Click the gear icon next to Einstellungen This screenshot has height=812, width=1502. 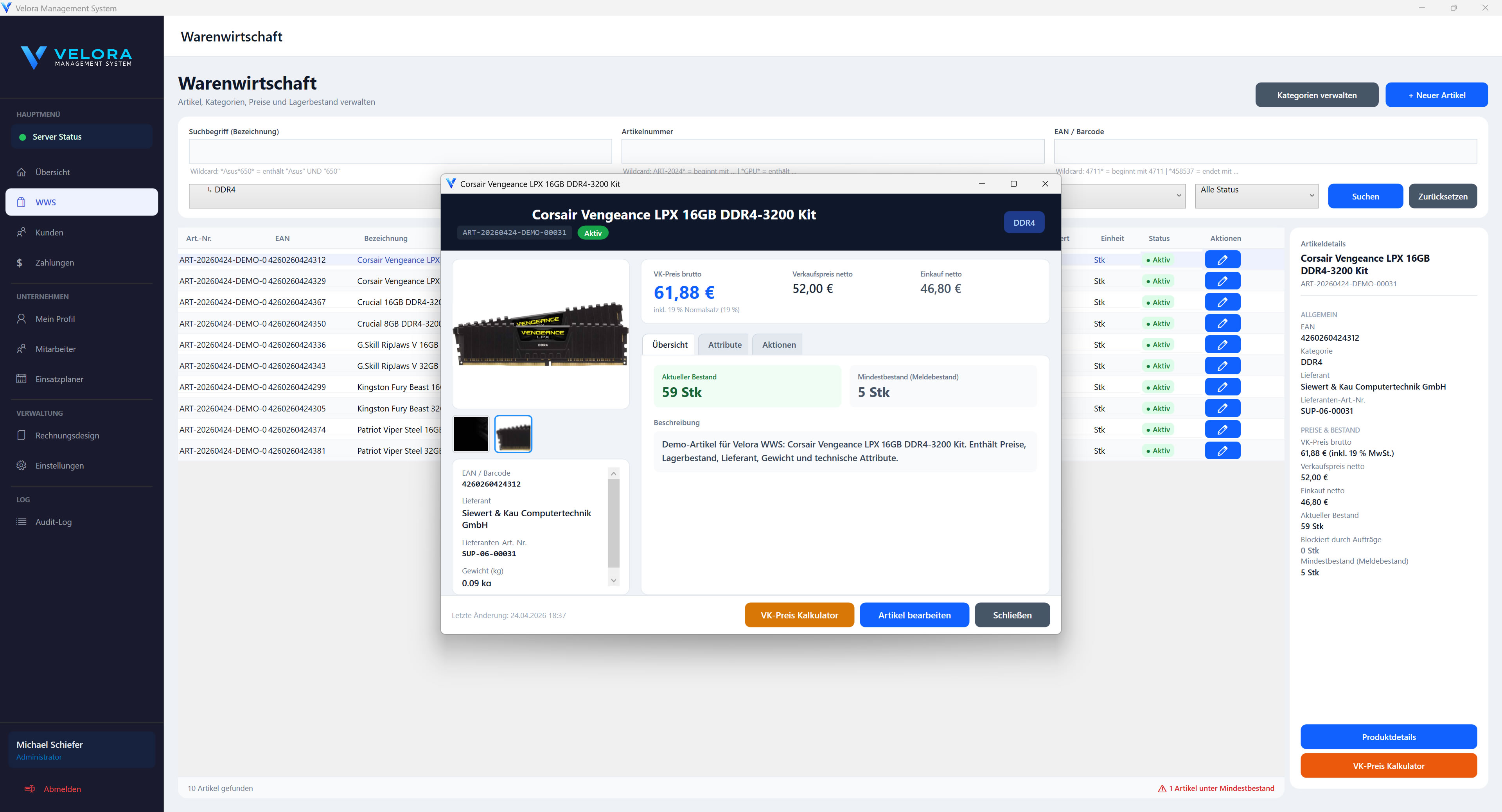pyautogui.click(x=22, y=465)
